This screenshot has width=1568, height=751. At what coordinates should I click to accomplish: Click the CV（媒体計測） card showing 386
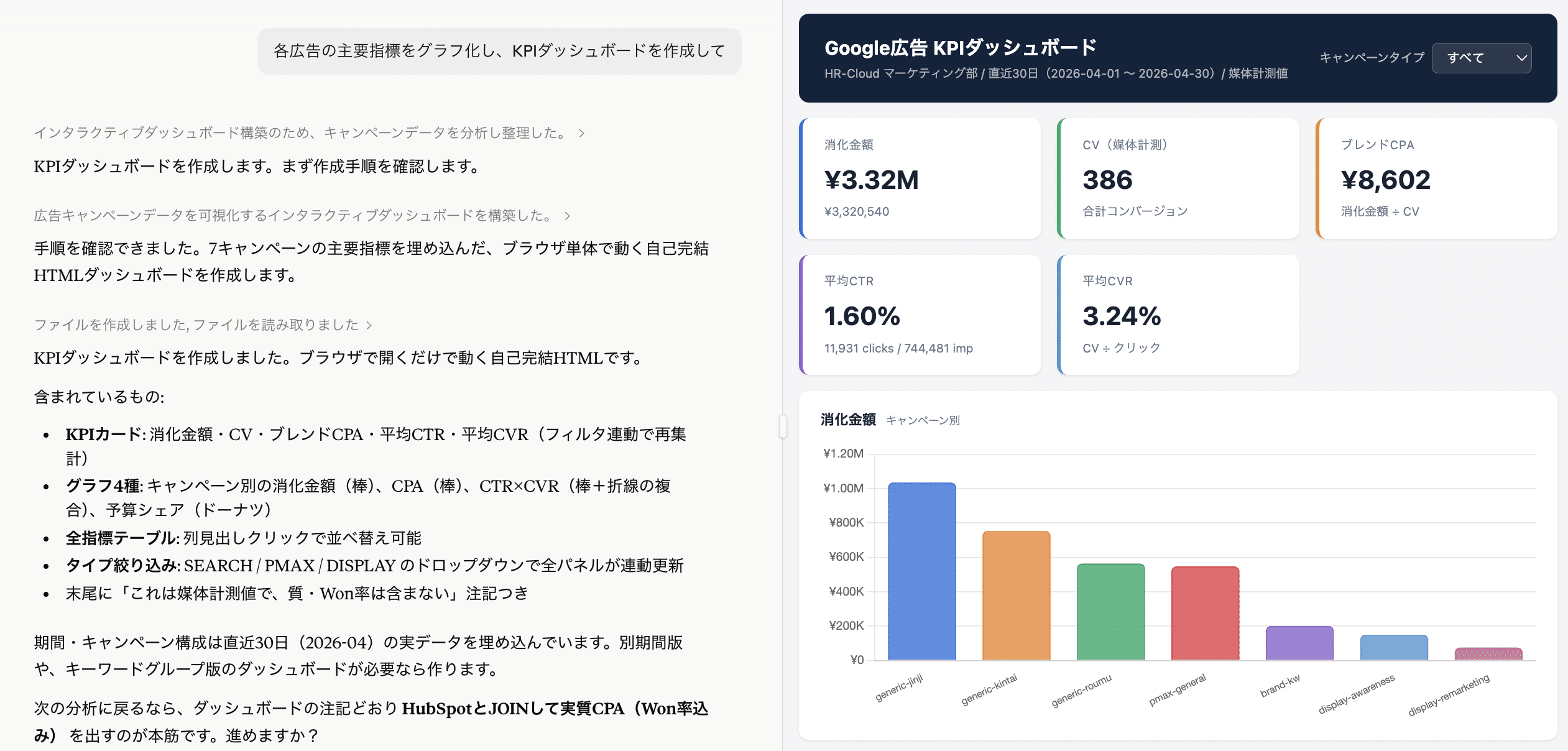click(1178, 178)
